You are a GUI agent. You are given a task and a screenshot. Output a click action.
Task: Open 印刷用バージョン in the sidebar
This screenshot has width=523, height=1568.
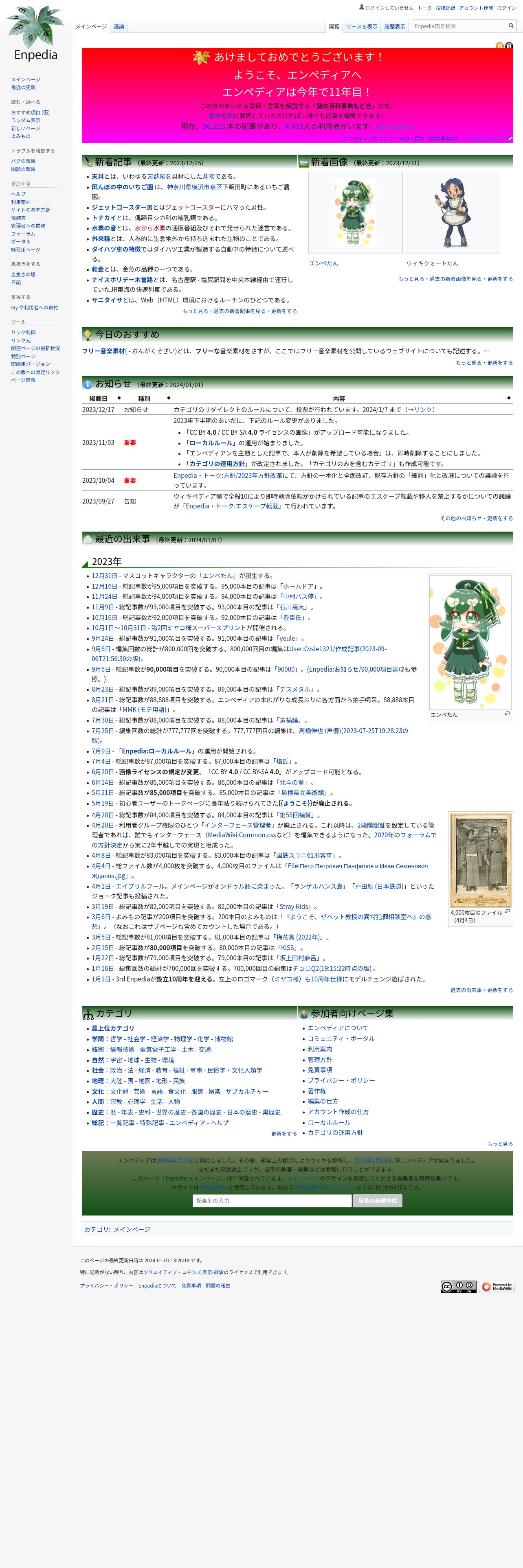[31, 364]
